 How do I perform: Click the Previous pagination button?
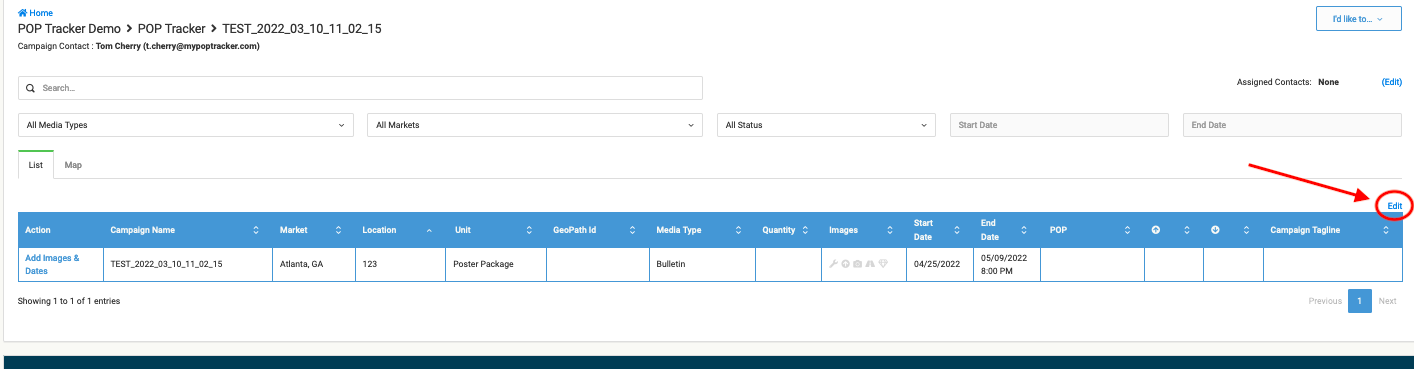[1325, 301]
